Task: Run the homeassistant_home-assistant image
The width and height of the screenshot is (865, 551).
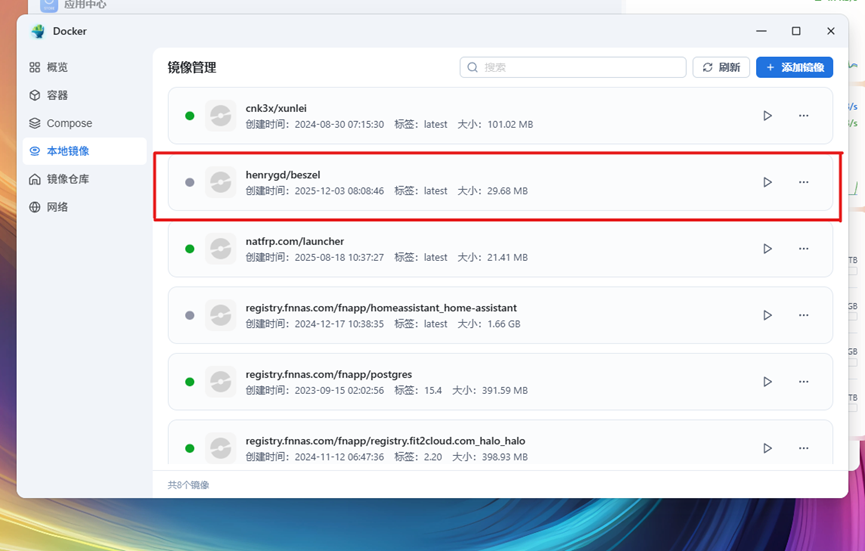Action: (767, 315)
